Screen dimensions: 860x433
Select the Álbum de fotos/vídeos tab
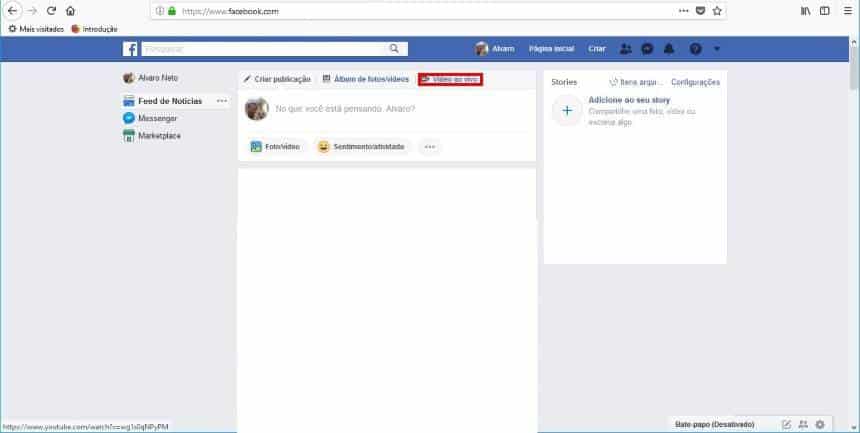coord(365,80)
